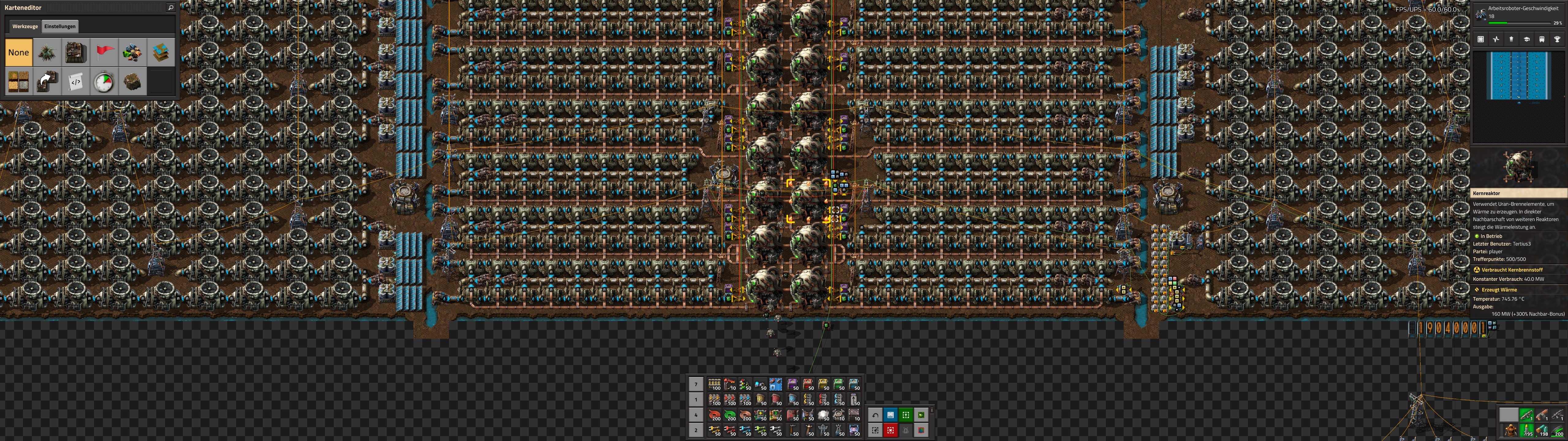The width and height of the screenshot is (1568, 441).
Task: Select quickbar row selector 1
Action: (x=696, y=400)
